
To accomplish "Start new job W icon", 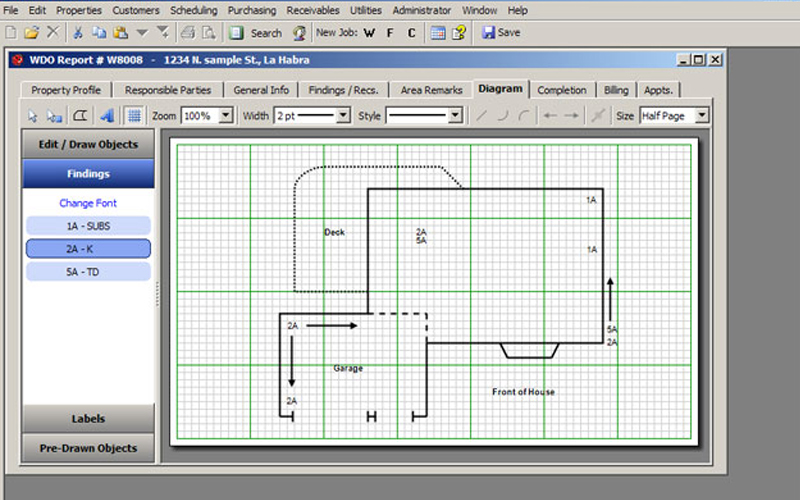I will click(369, 33).
